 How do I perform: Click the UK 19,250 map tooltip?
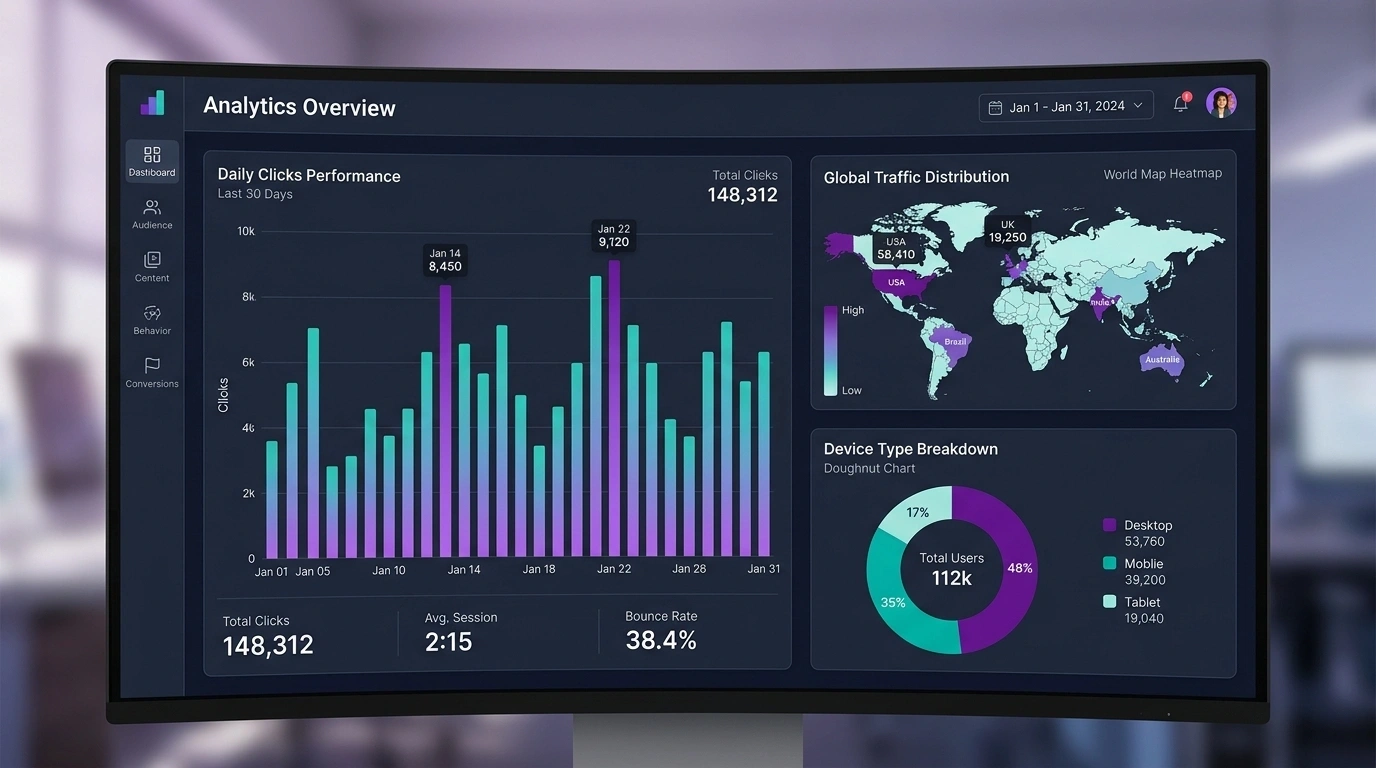tap(1007, 231)
